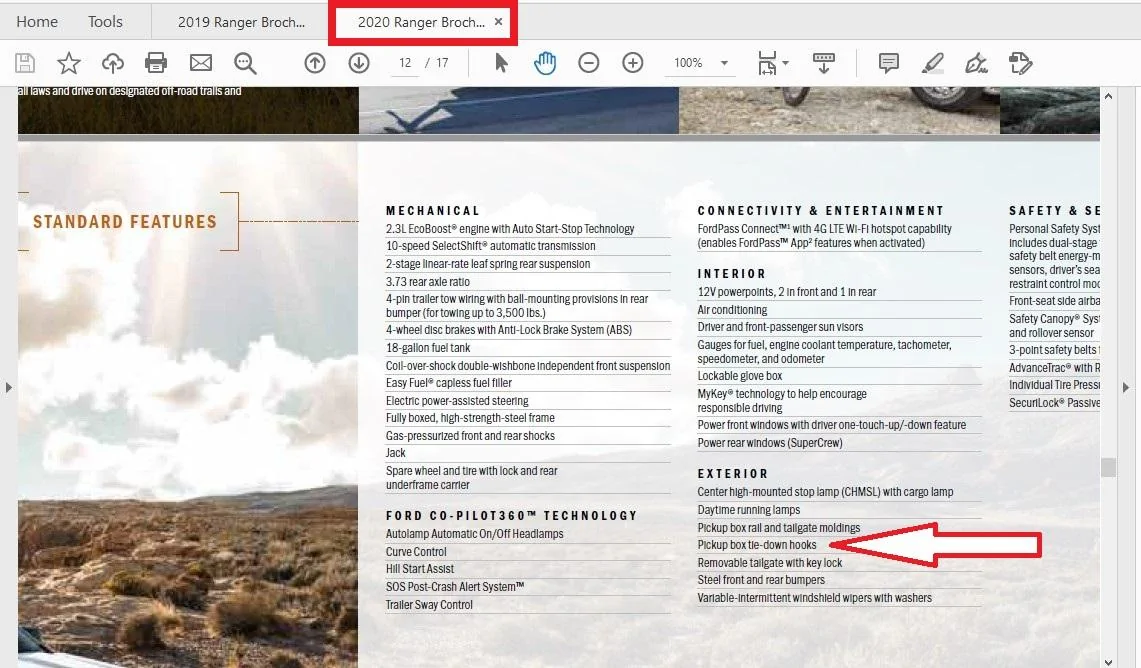The height and width of the screenshot is (668, 1141).
Task: Click 'Air conditioning' line
Action: point(732,310)
